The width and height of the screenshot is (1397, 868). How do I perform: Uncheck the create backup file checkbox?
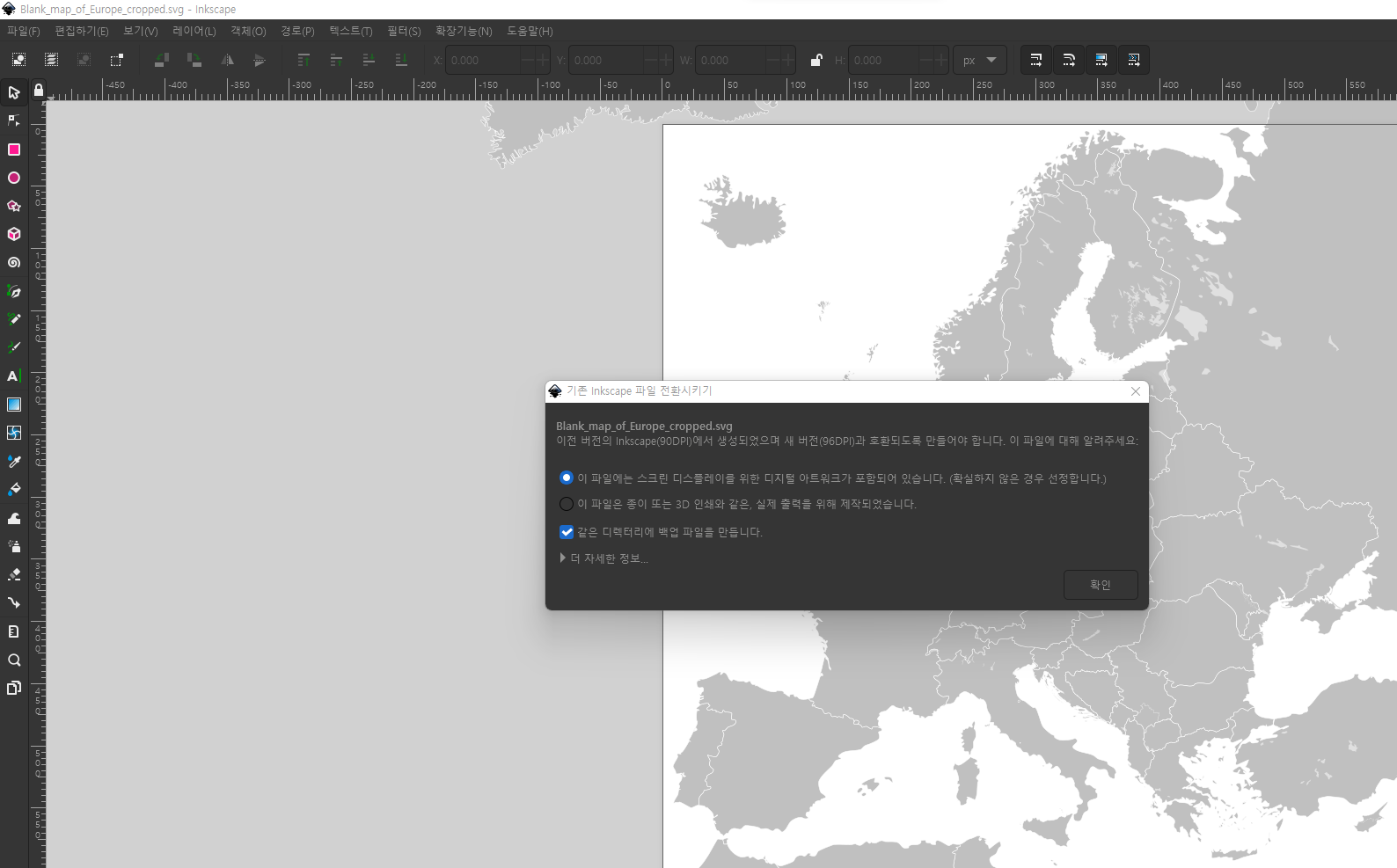pos(567,532)
